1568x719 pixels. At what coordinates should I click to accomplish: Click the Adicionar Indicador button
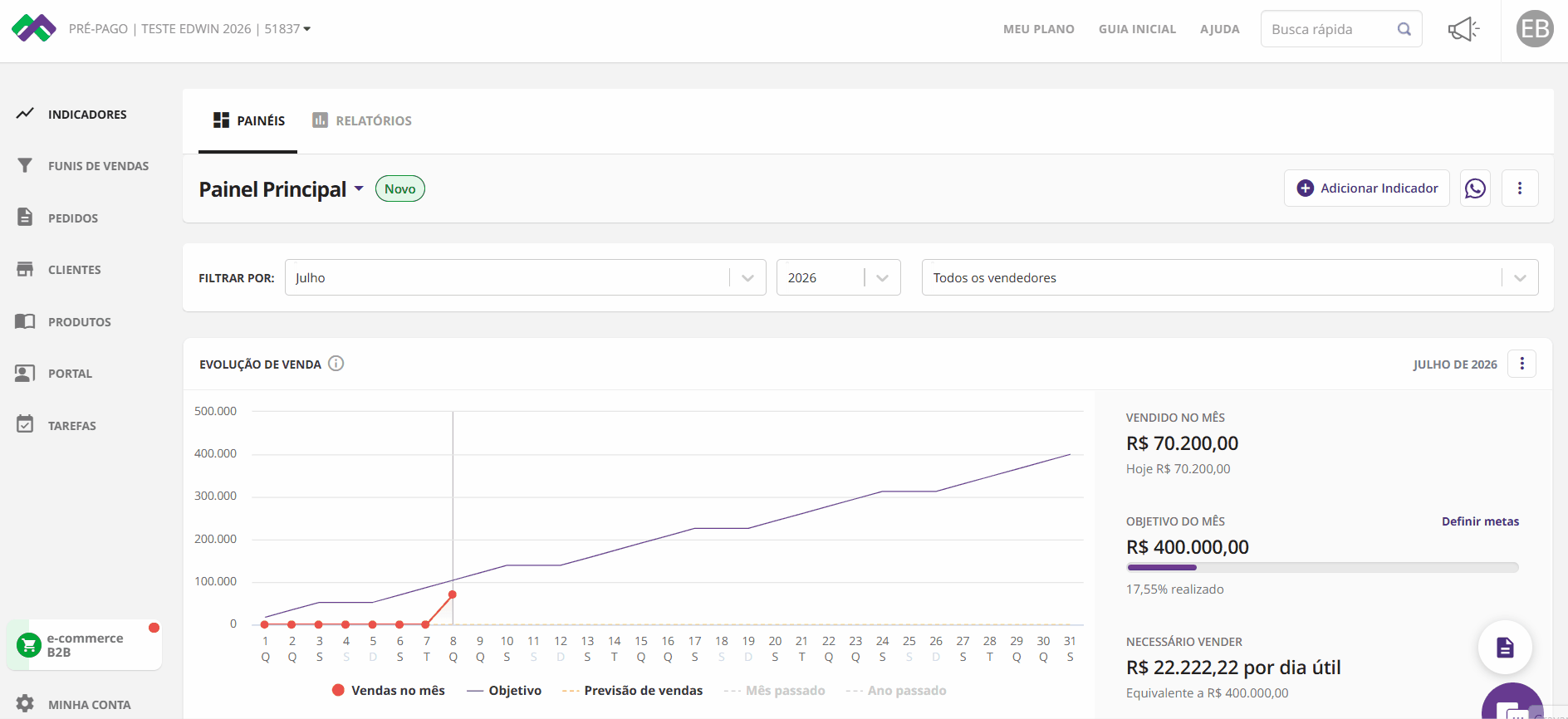point(1367,188)
